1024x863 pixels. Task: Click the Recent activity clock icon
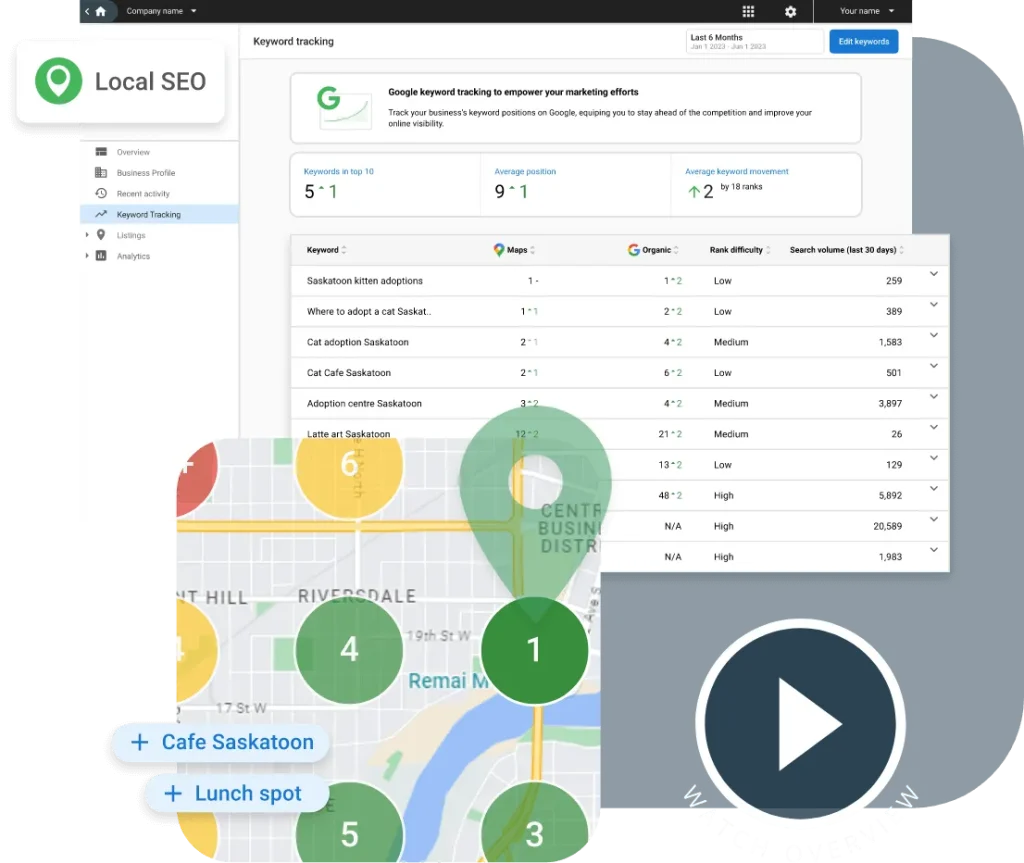click(x=101, y=194)
